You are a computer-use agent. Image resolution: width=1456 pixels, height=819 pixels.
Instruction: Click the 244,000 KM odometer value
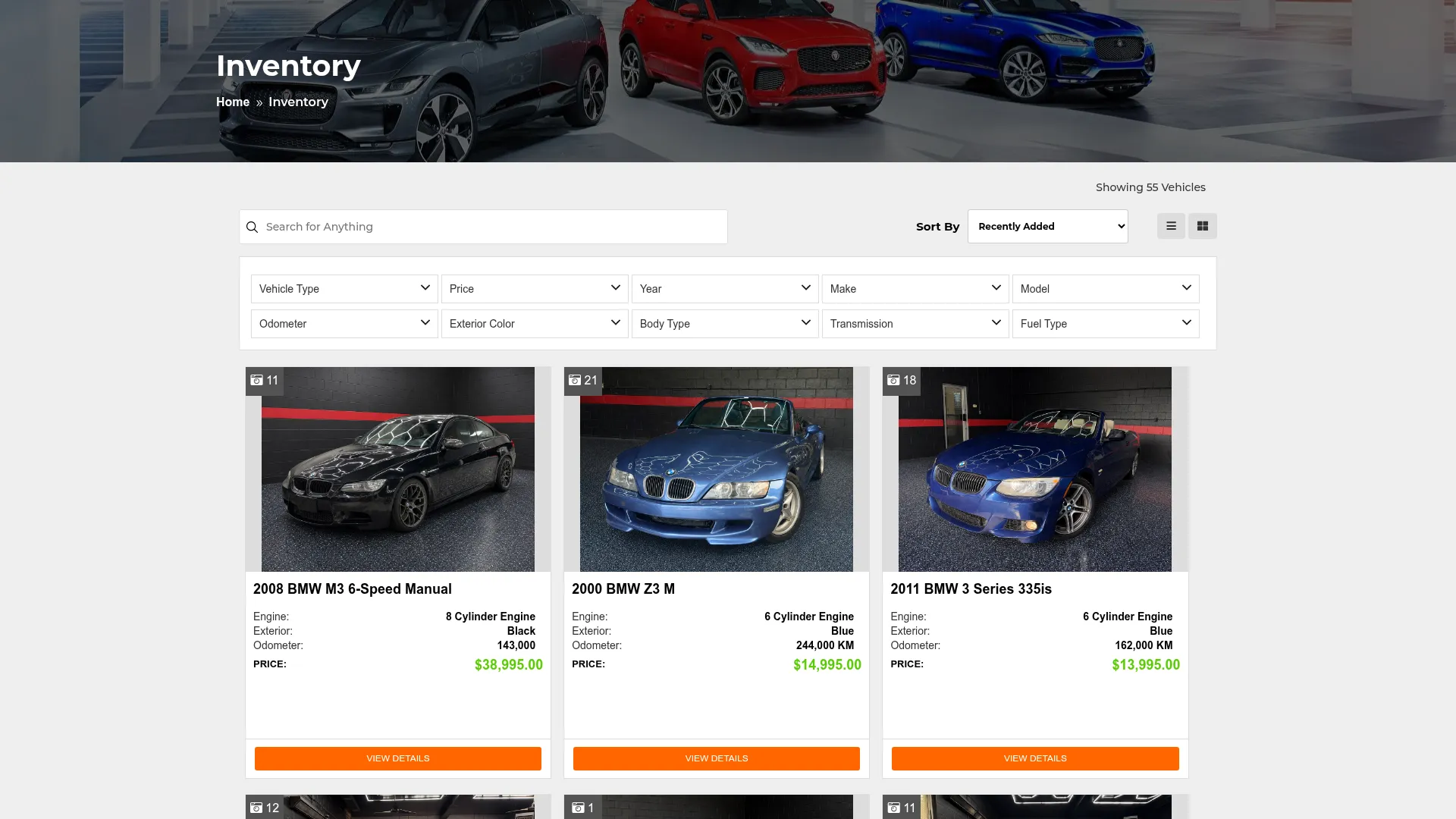point(825,645)
